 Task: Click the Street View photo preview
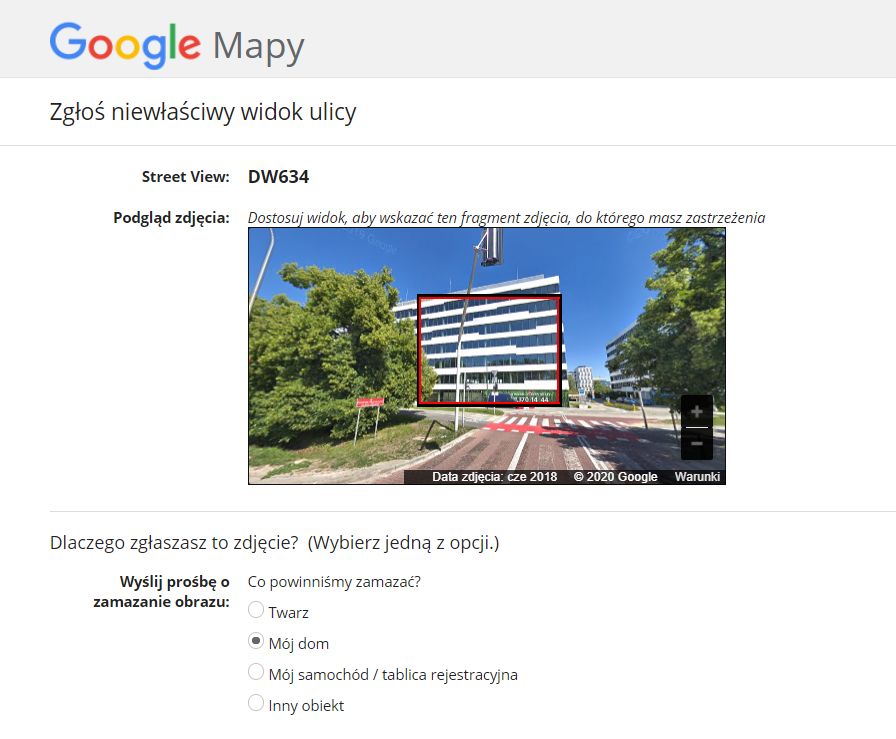487,356
